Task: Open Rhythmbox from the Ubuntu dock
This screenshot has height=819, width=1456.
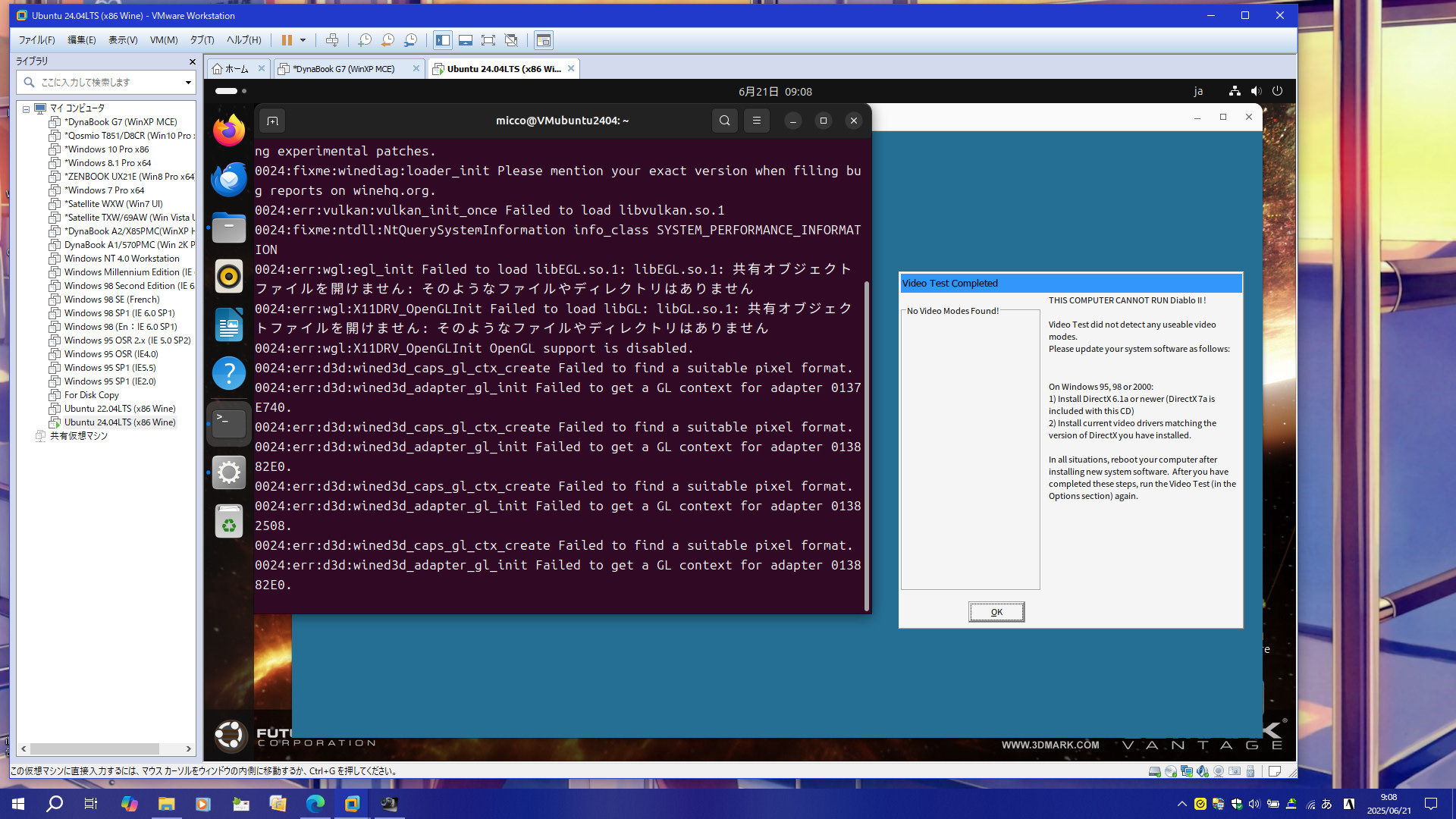Action: tap(228, 276)
